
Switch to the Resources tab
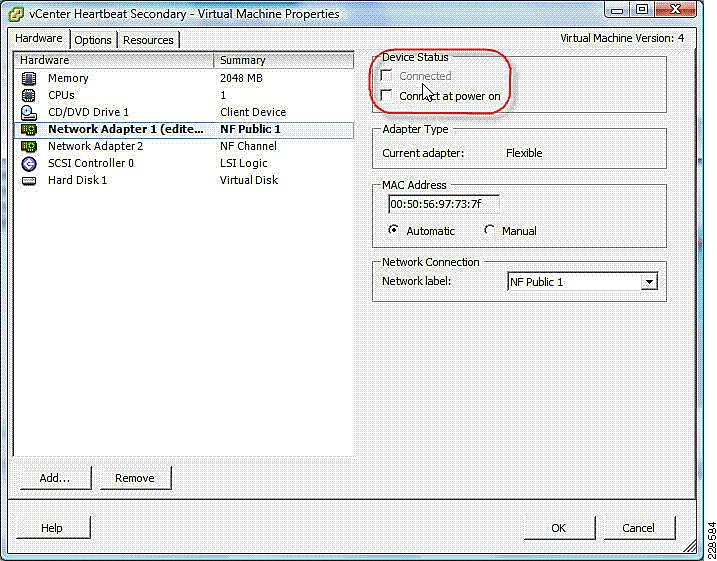(148, 40)
